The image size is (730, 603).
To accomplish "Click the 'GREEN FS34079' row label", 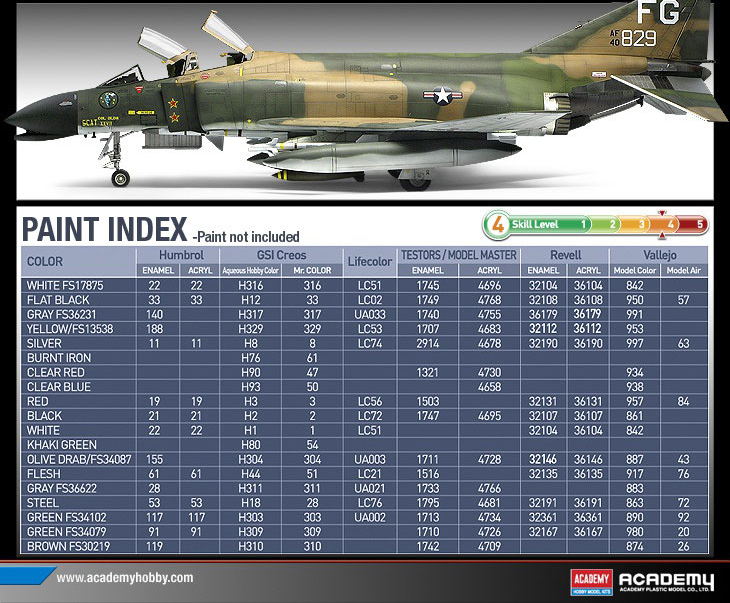I will point(67,532).
